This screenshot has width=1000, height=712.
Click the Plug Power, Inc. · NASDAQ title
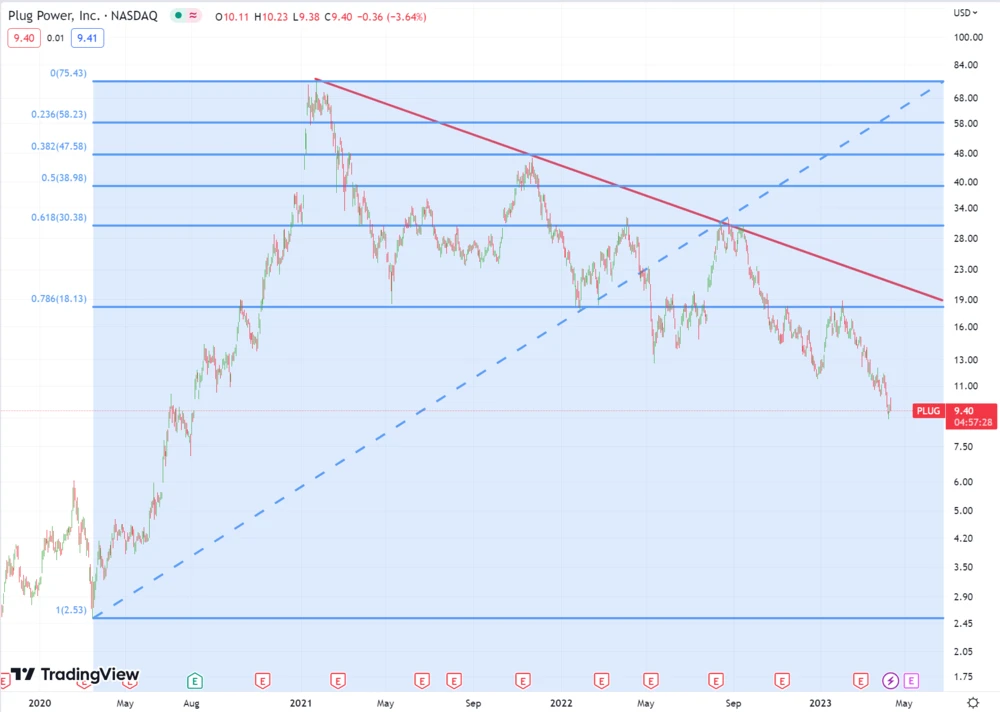click(83, 16)
